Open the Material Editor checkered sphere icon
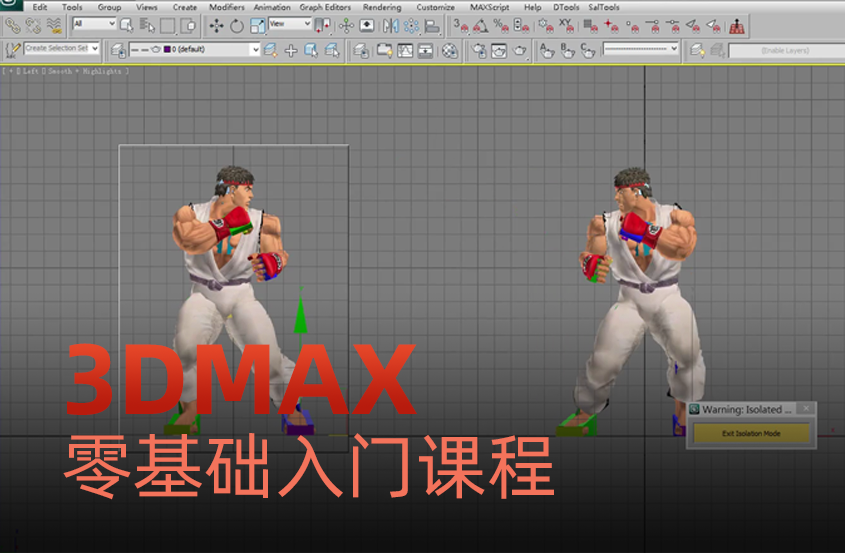Viewport: 845px width, 553px height. click(x=449, y=50)
